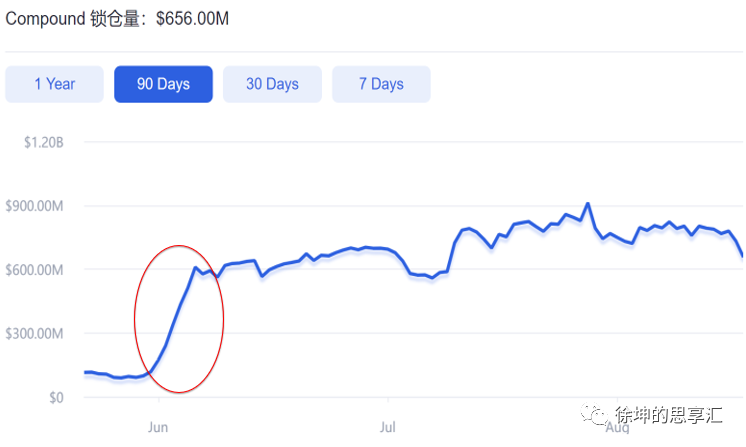Click the $600.00M y-axis label

36,270
